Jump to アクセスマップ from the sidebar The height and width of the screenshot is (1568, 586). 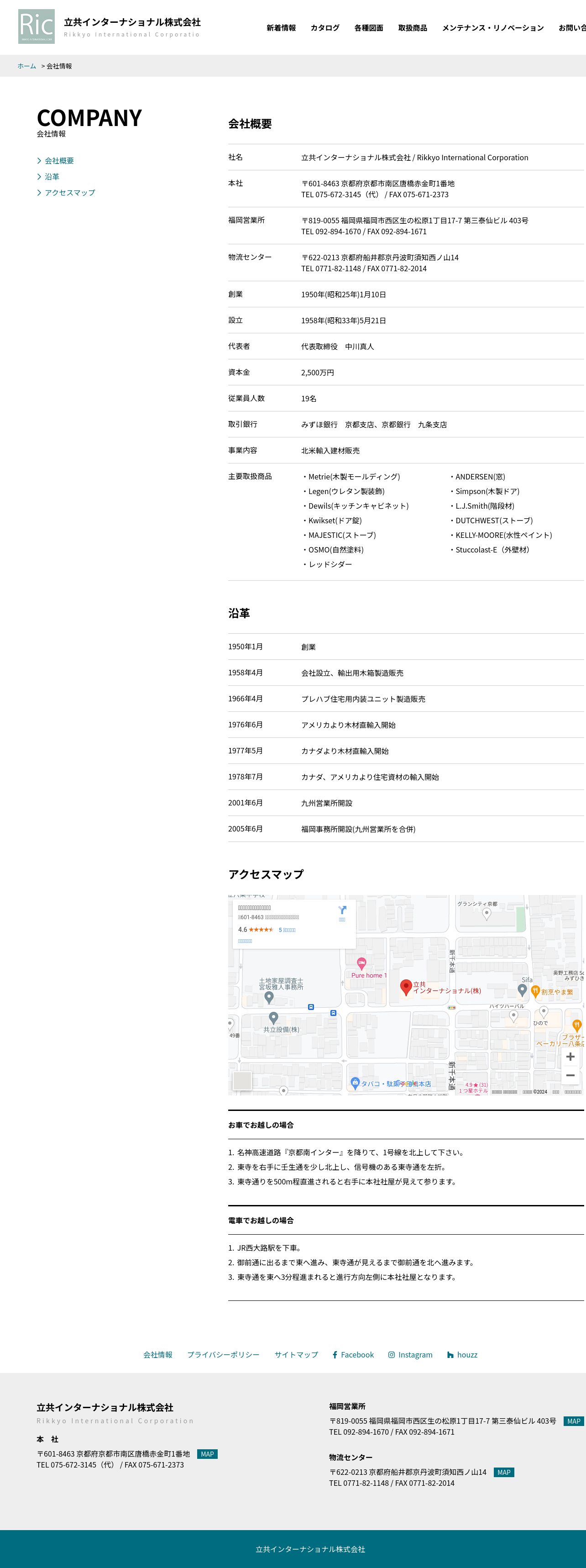(70, 192)
